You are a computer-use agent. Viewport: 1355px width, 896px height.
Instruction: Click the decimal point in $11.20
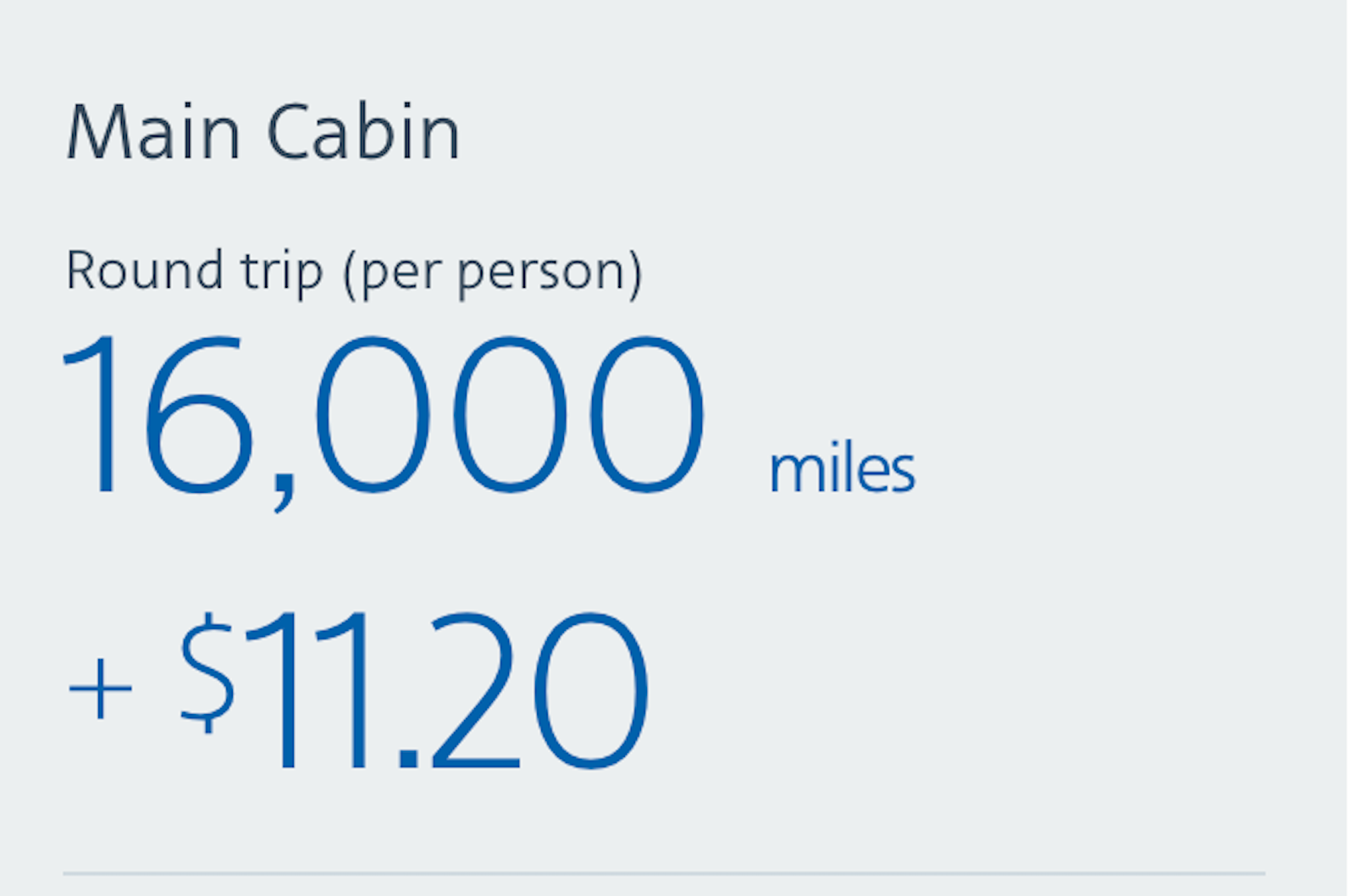(408, 756)
